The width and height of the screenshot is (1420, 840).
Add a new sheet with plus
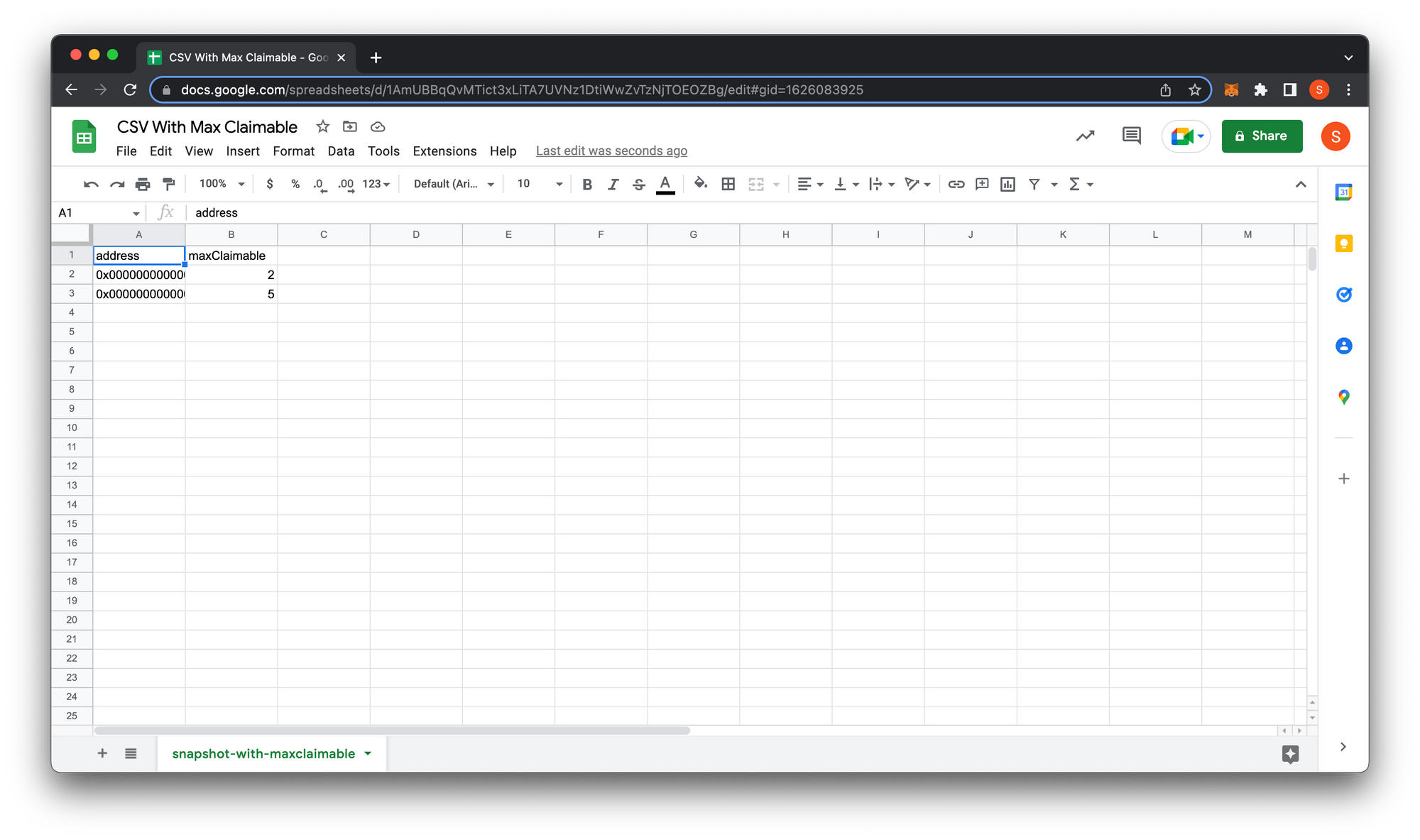click(x=102, y=753)
